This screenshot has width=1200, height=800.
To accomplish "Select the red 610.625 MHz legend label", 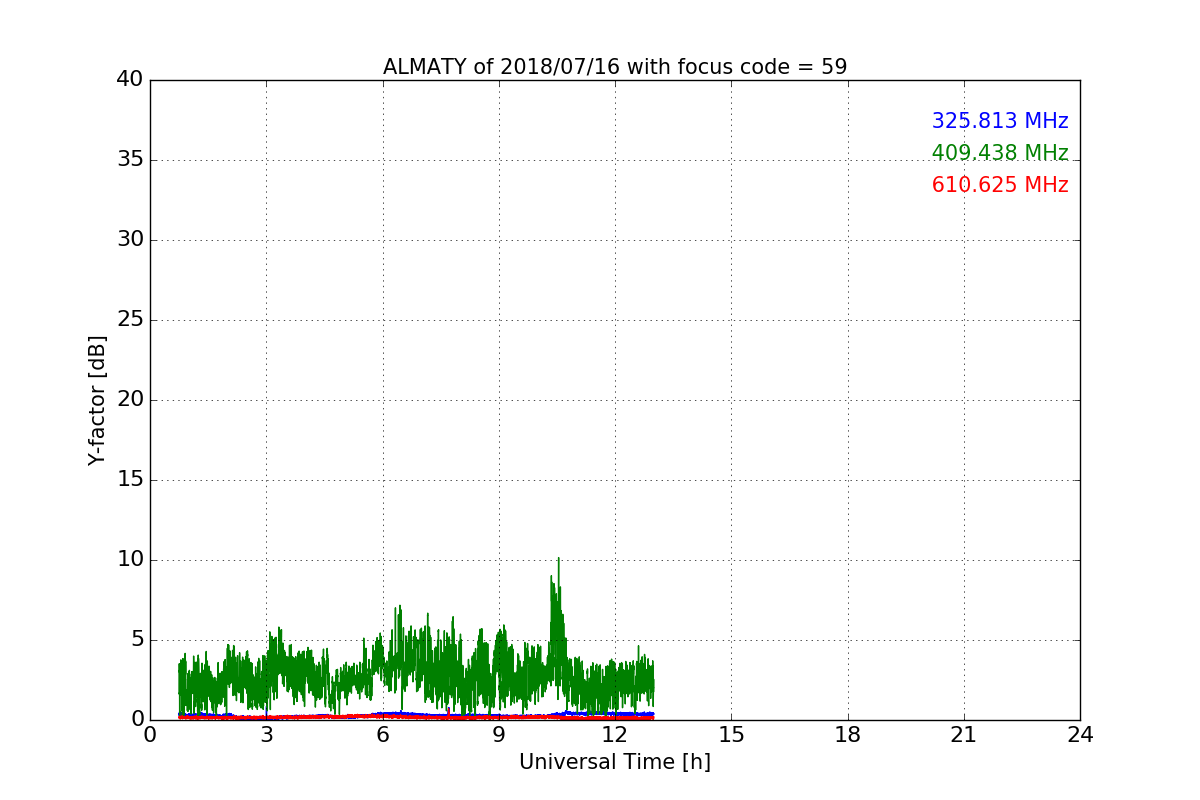I will pyautogui.click(x=1000, y=185).
